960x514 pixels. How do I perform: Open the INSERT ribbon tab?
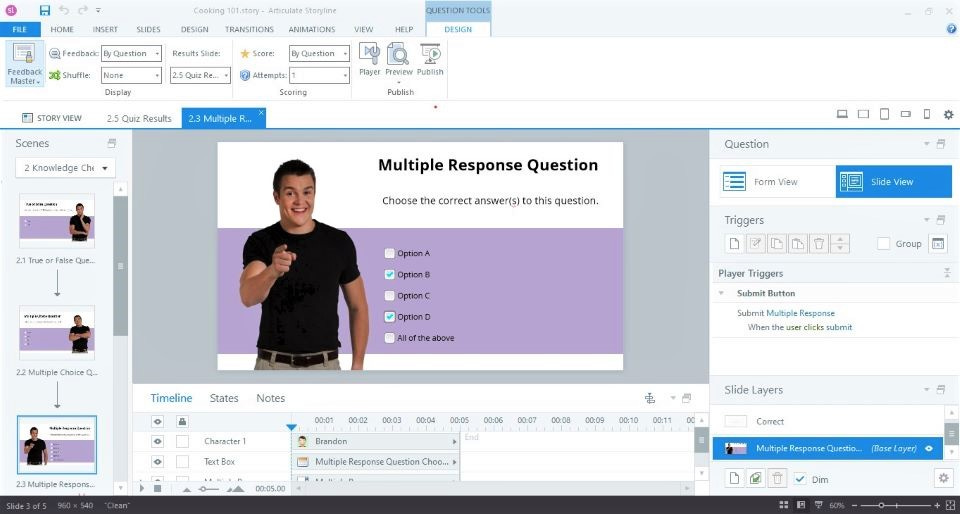(105, 29)
